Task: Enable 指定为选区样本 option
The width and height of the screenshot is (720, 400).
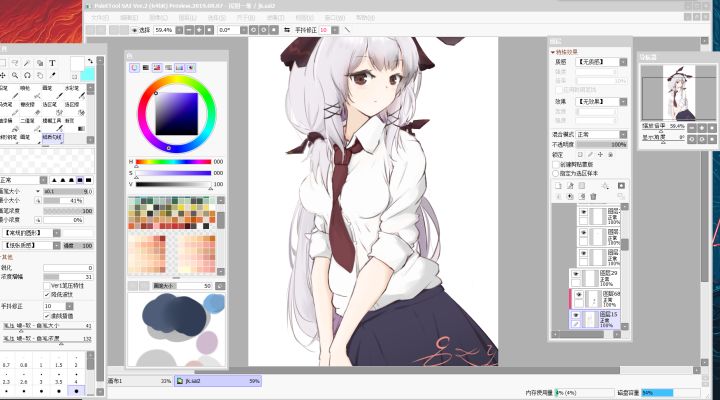Action: click(x=556, y=174)
